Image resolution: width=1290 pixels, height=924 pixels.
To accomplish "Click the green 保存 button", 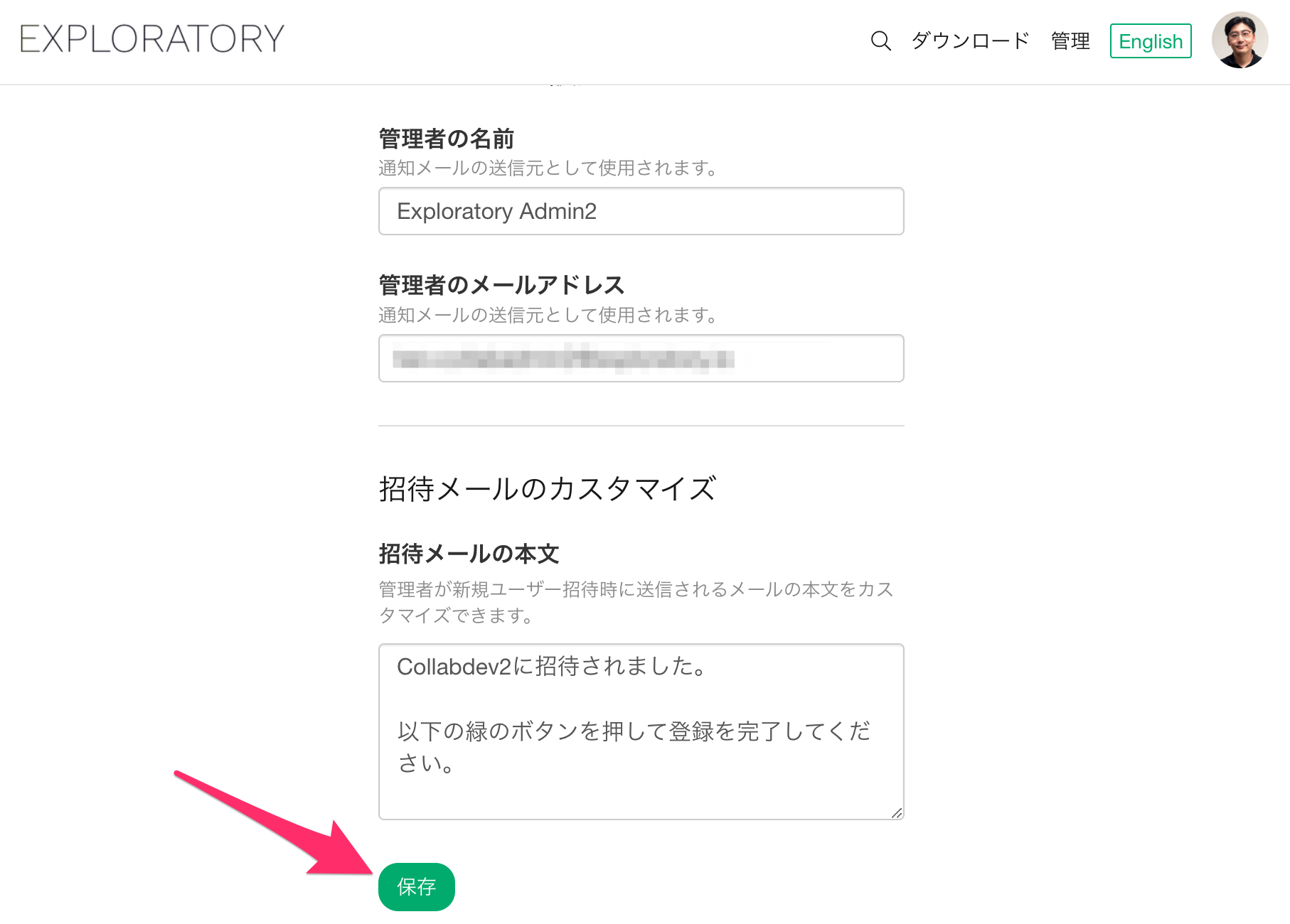I will [x=417, y=886].
